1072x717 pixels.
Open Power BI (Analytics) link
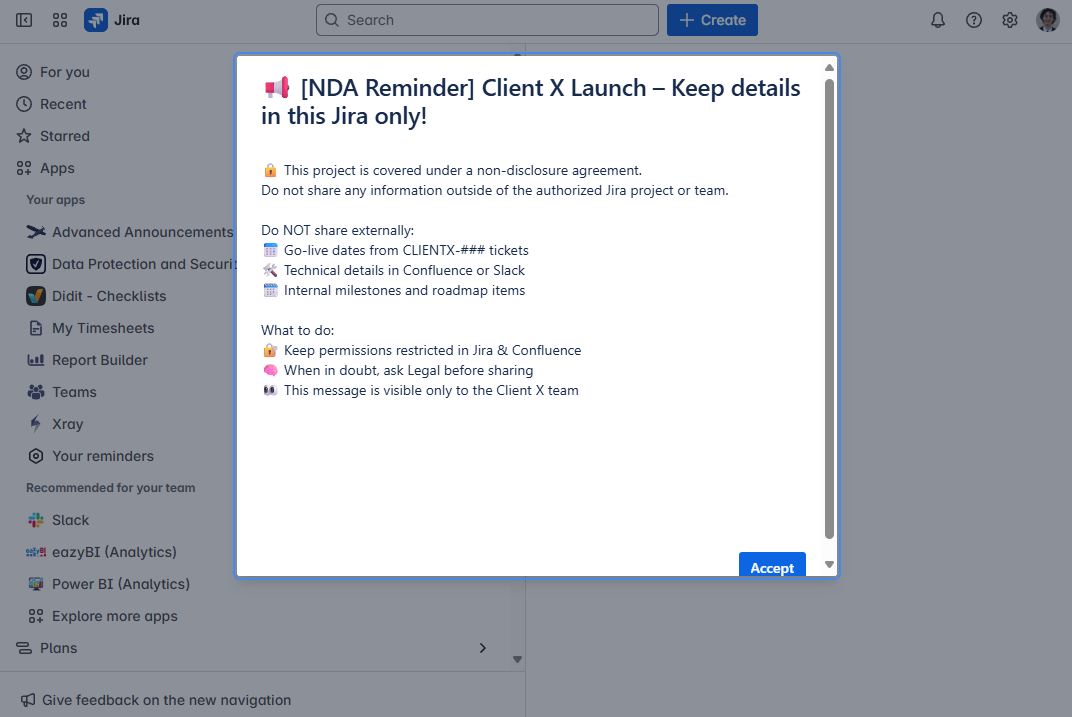point(121,584)
